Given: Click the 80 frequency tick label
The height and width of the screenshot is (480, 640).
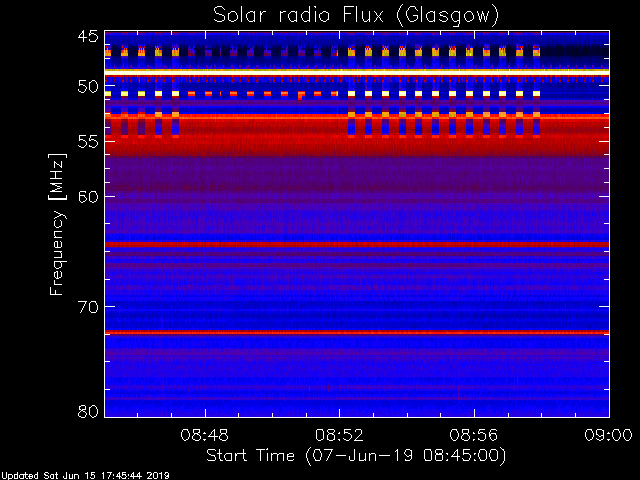Looking at the screenshot, I should [88, 411].
